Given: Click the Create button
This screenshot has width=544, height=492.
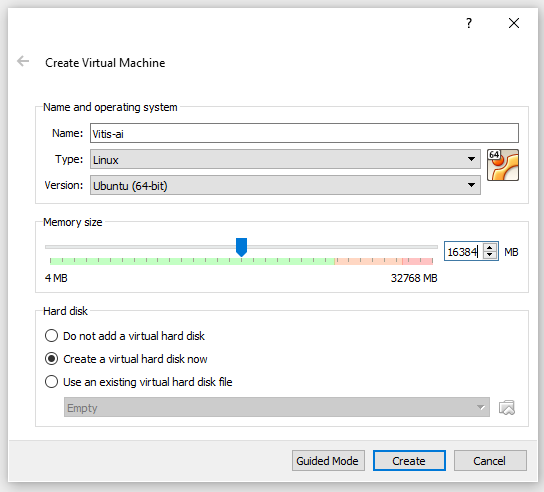Looking at the screenshot, I should 409,460.
